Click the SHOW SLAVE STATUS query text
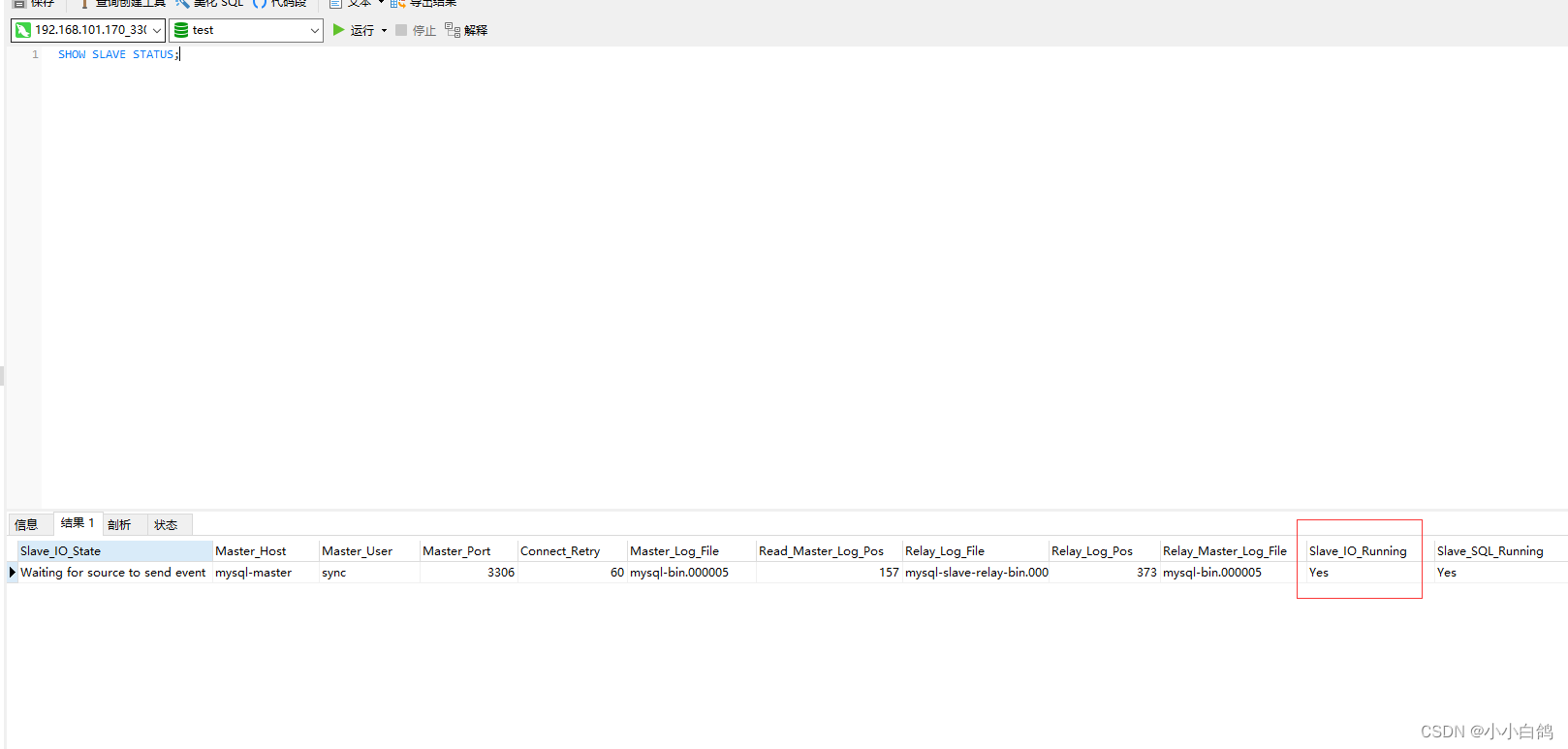The width and height of the screenshot is (1568, 749). point(117,54)
